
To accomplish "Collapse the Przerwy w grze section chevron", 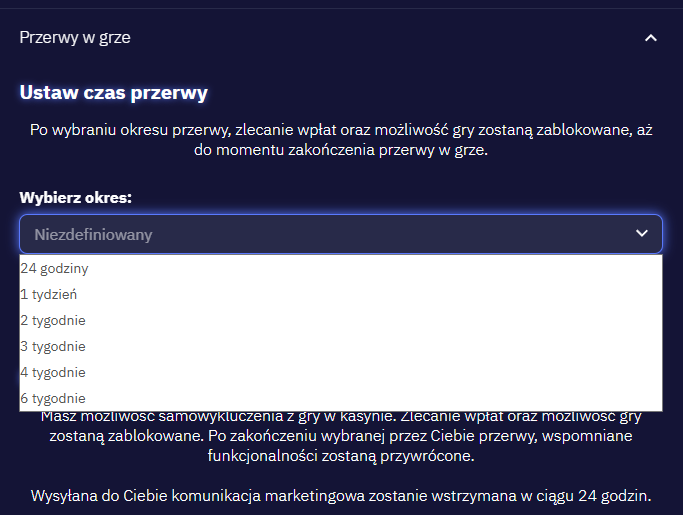I will (651, 38).
